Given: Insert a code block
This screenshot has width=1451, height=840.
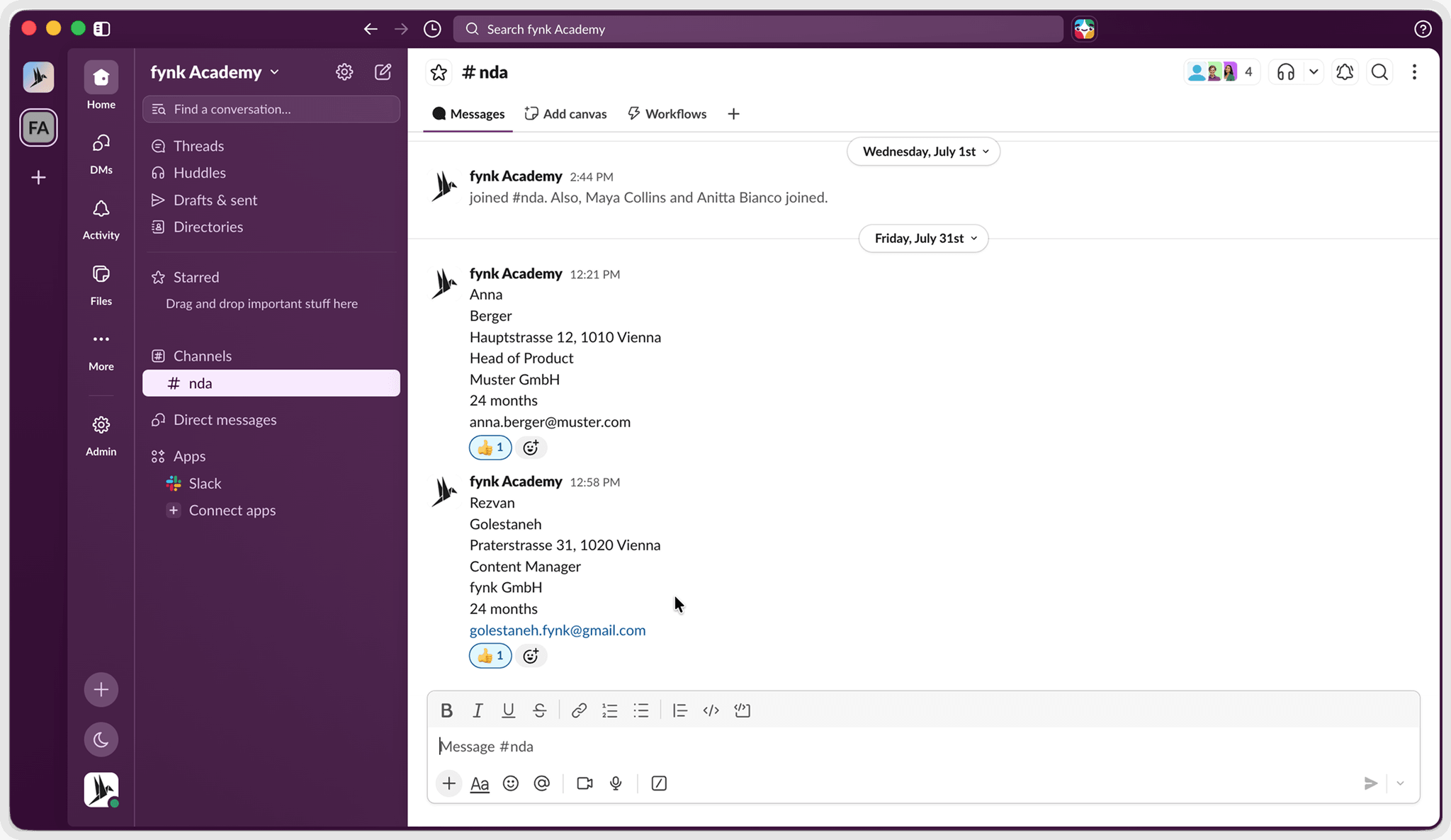Looking at the screenshot, I should 742,710.
